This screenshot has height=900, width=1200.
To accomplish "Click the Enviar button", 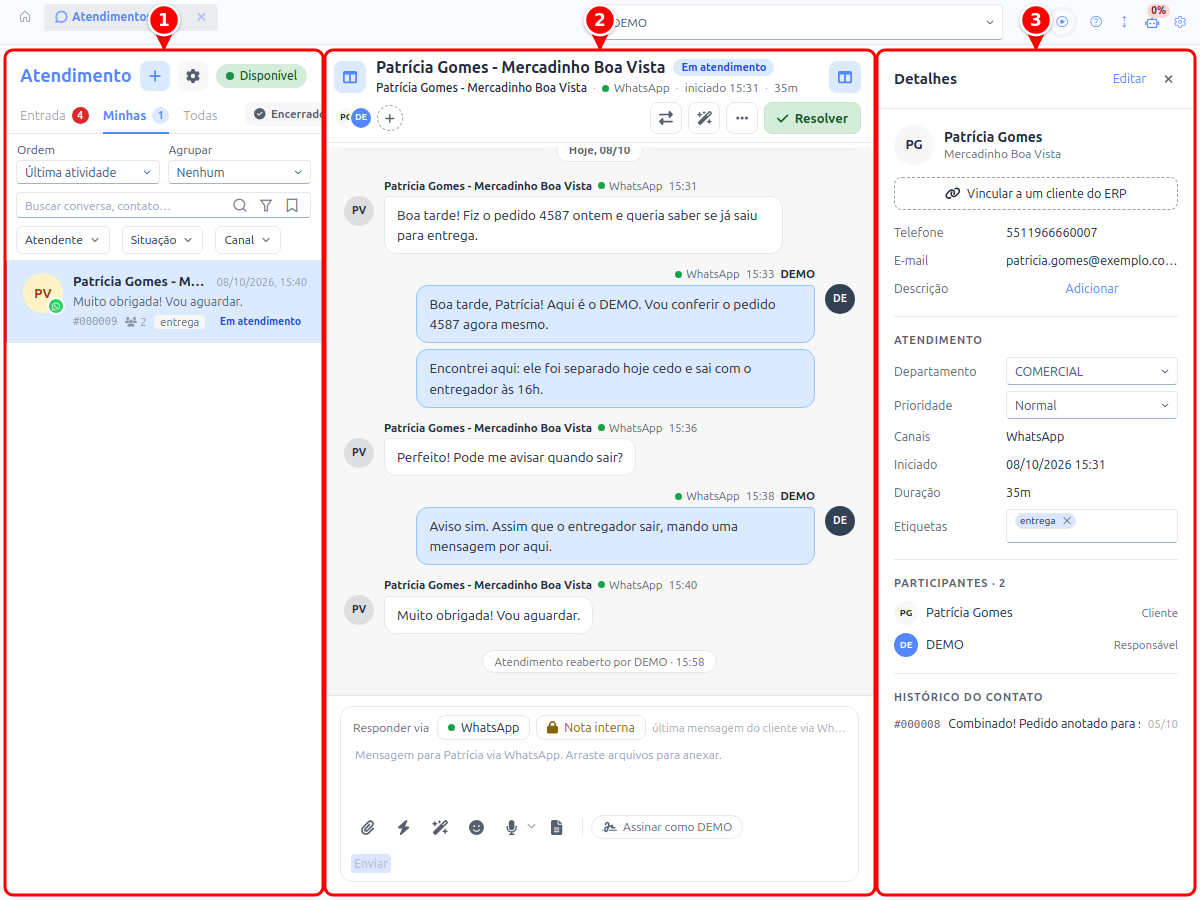I will 371,863.
